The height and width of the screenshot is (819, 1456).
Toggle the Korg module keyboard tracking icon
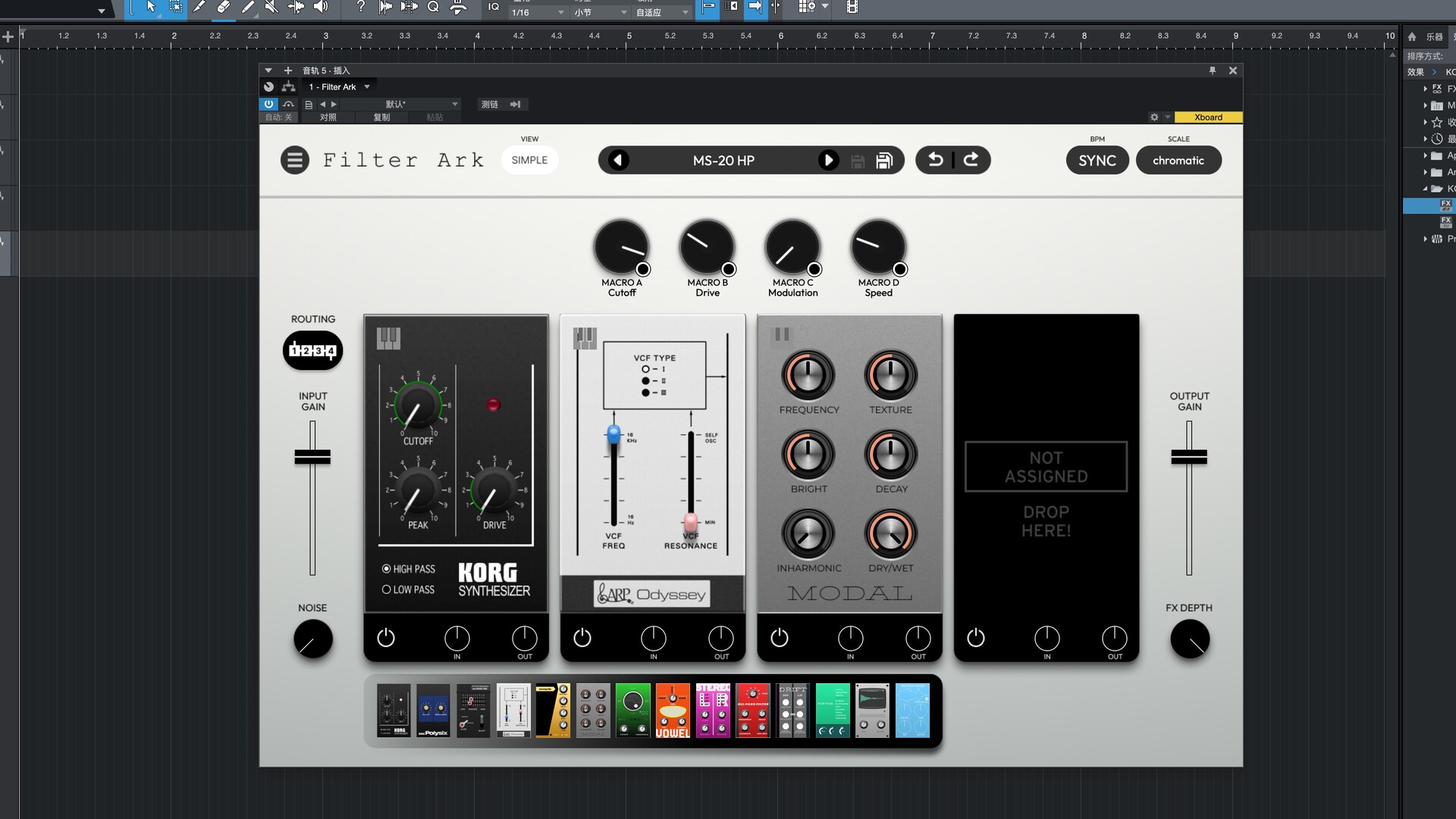(x=388, y=337)
